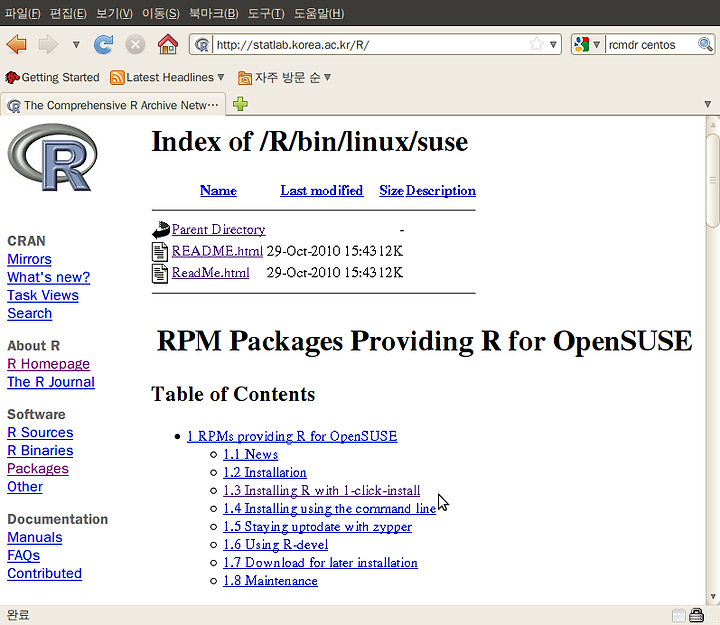Open the R Sources link
Viewport: 720px width, 625px height.
pos(40,433)
